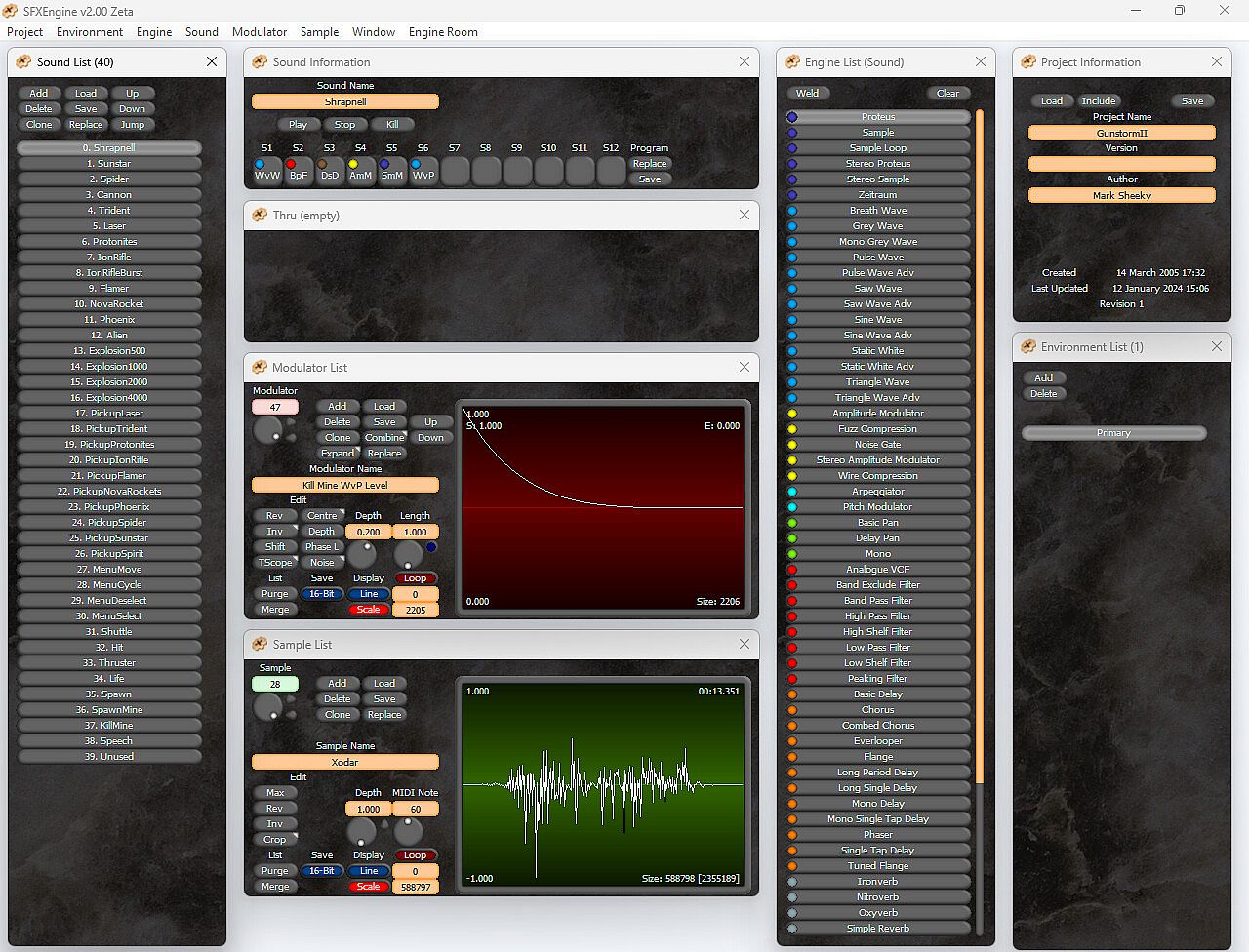Click the Proteus engine indicator dot
The image size is (1249, 952).
point(792,117)
